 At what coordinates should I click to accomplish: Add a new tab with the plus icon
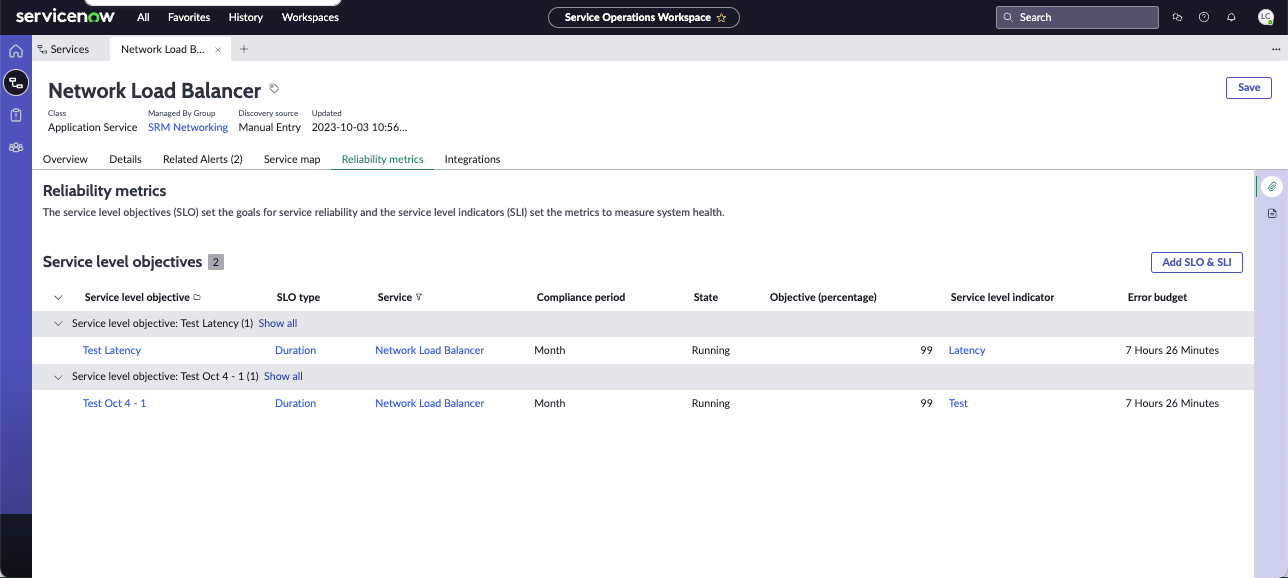244,49
